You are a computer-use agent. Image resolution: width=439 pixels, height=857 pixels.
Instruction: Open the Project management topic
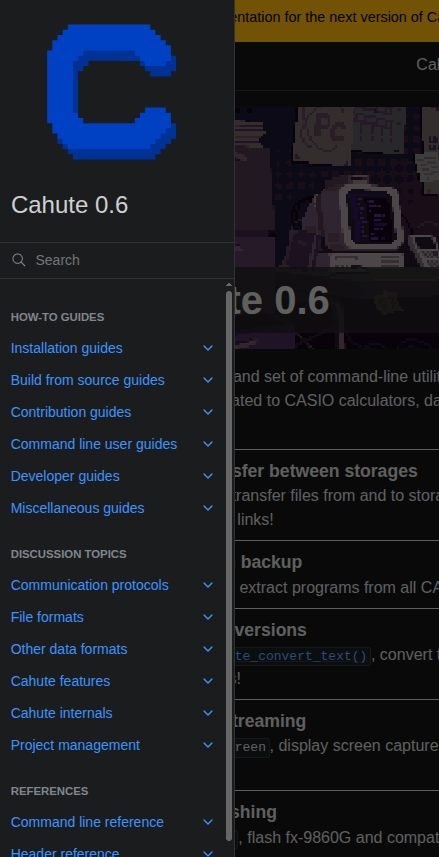(x=75, y=745)
